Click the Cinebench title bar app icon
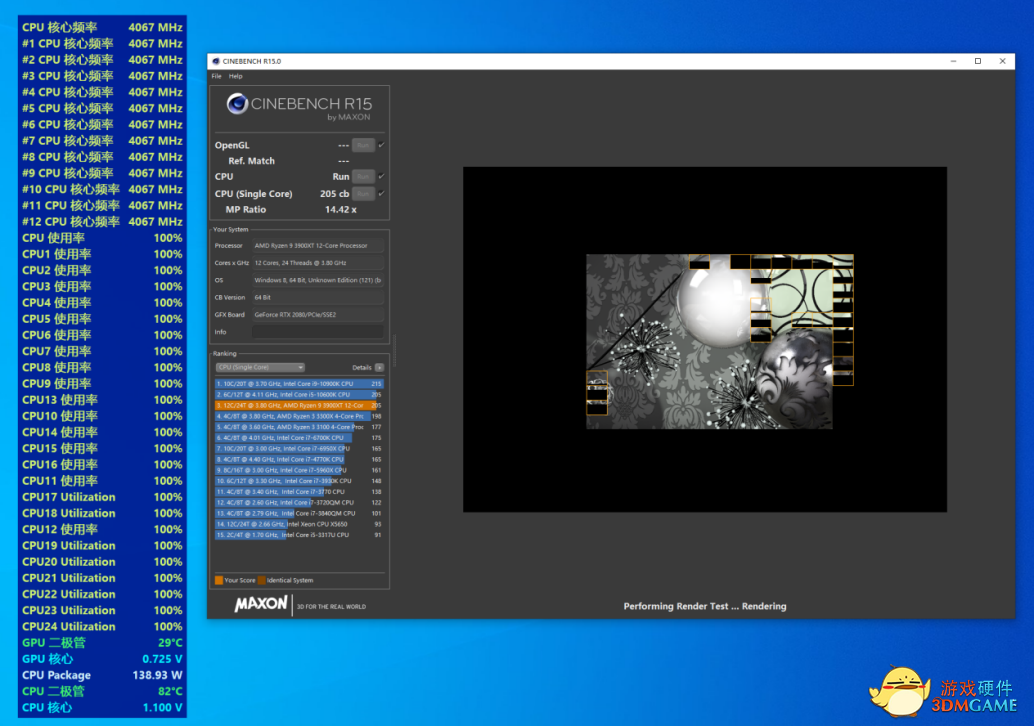Screen dimensions: 1034x726 tap(216, 61)
